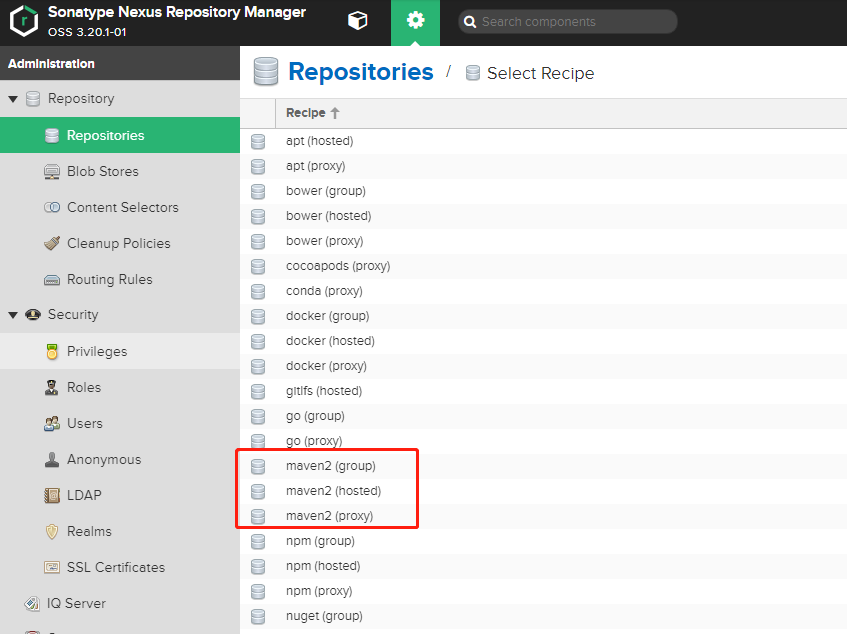Click the Privileges medal icon
Screen dimensions: 847x634
point(52,352)
